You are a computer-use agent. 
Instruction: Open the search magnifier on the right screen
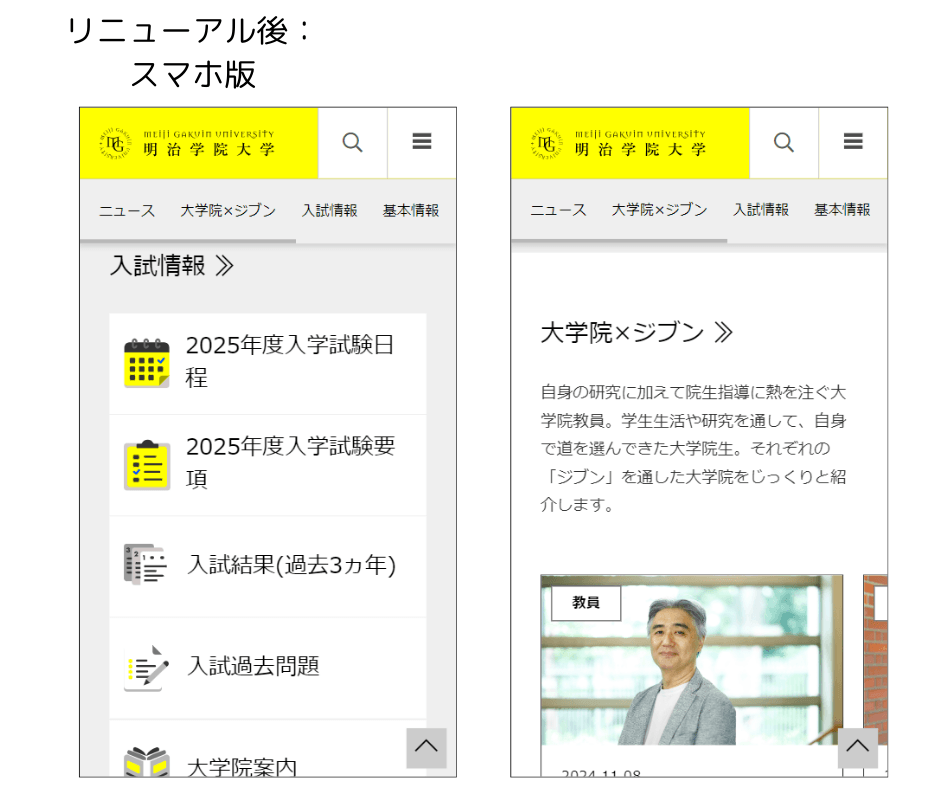[784, 142]
